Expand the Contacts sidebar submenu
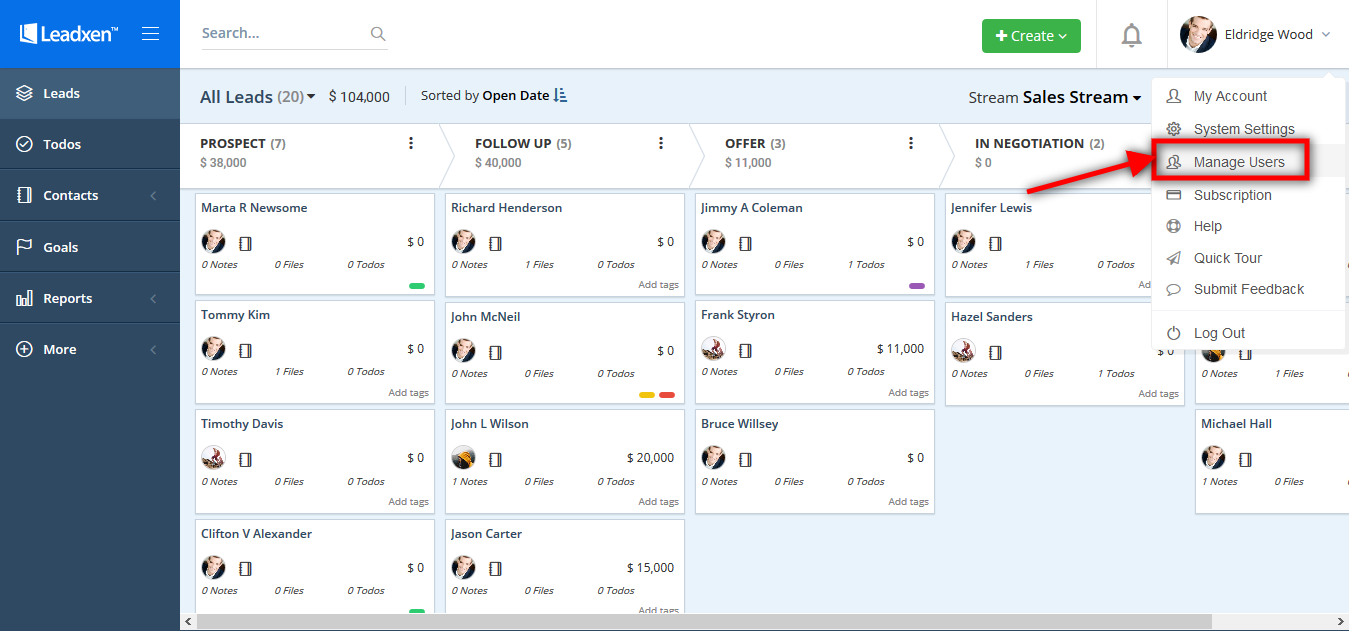The width and height of the screenshot is (1349, 631). click(153, 196)
